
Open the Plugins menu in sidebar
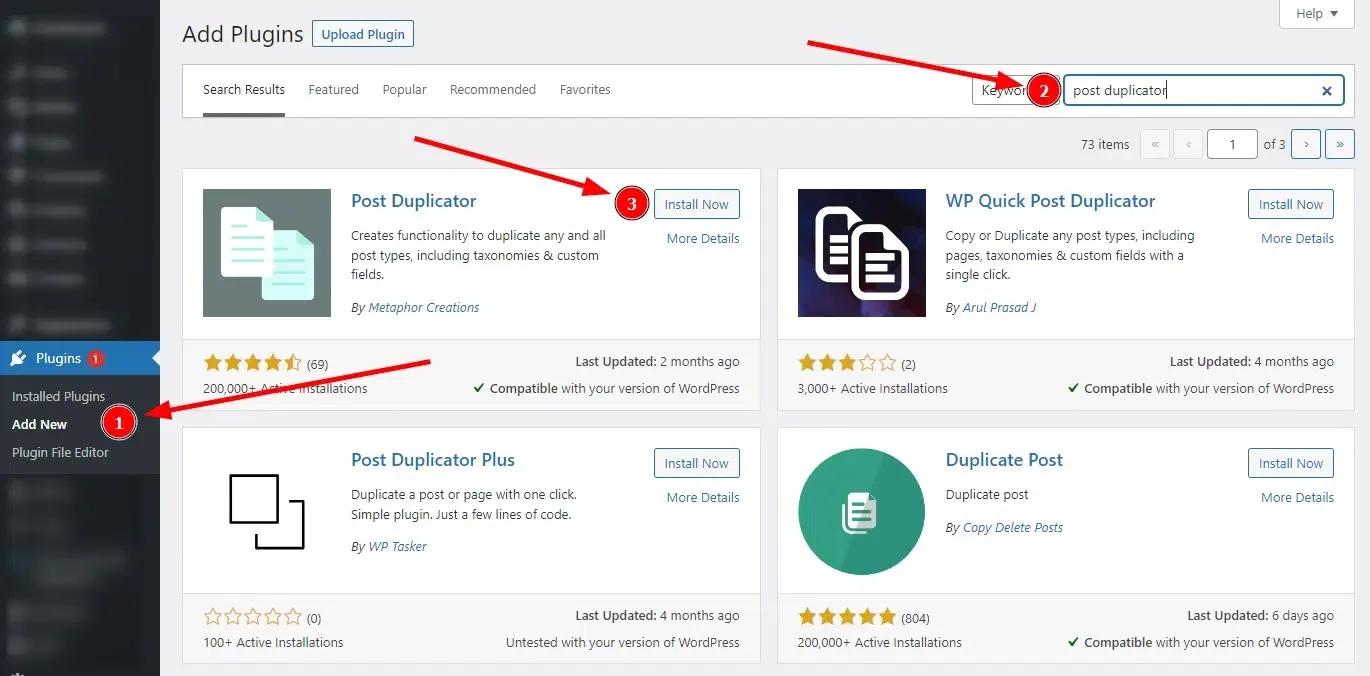click(x=80, y=358)
